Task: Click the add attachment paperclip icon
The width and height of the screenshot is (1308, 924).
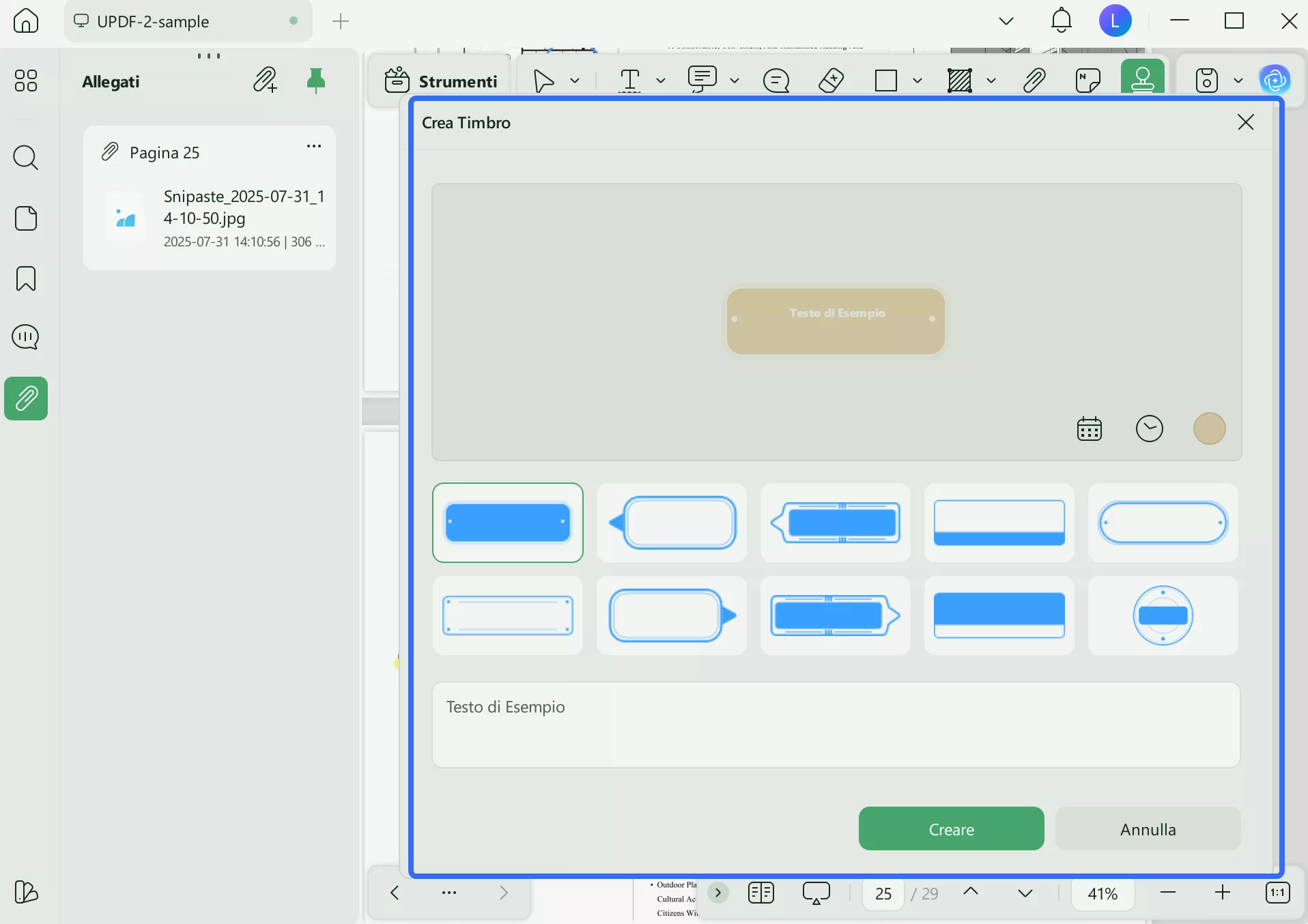Action: (265, 81)
